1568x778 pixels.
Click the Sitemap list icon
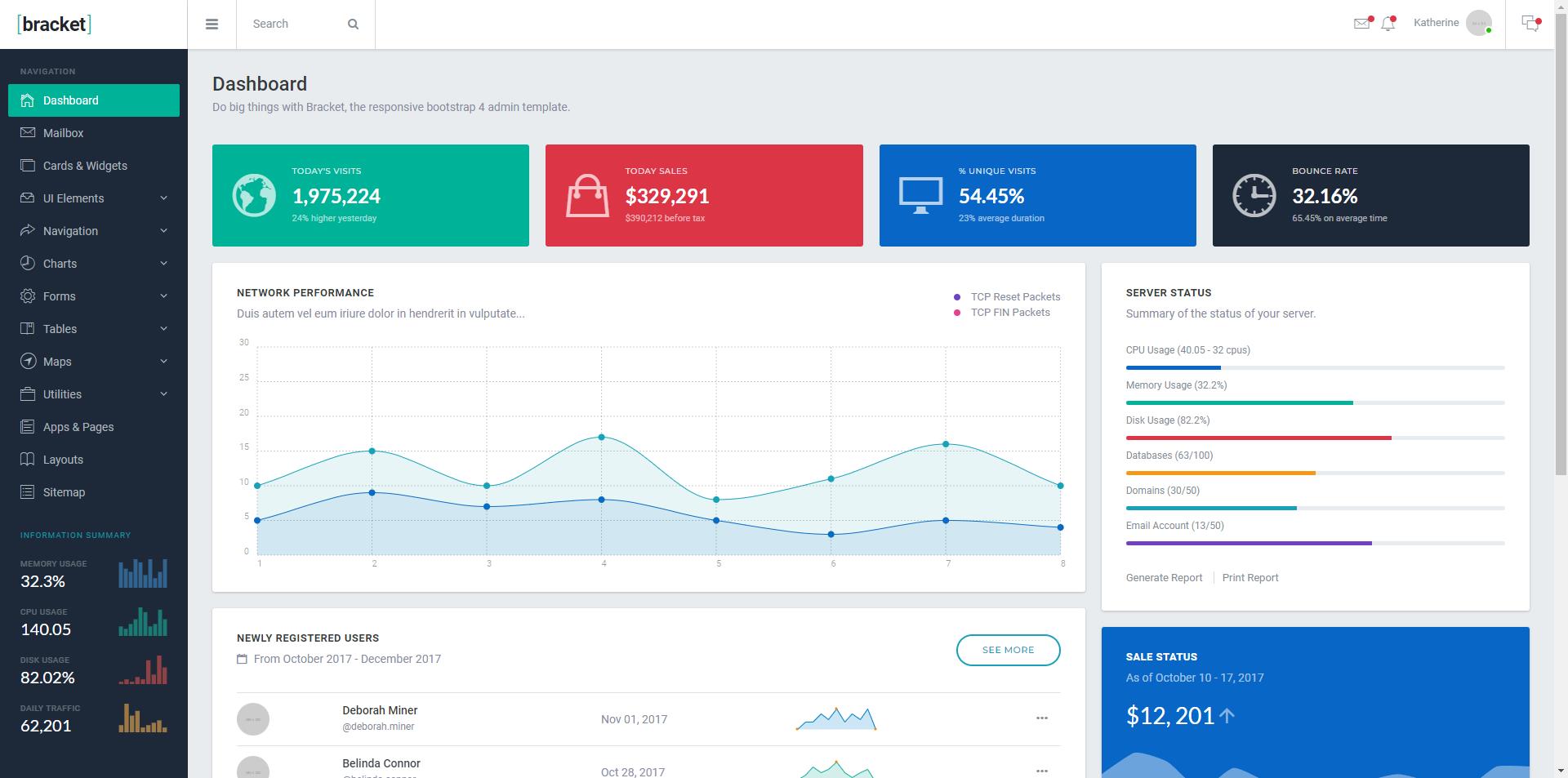click(28, 491)
